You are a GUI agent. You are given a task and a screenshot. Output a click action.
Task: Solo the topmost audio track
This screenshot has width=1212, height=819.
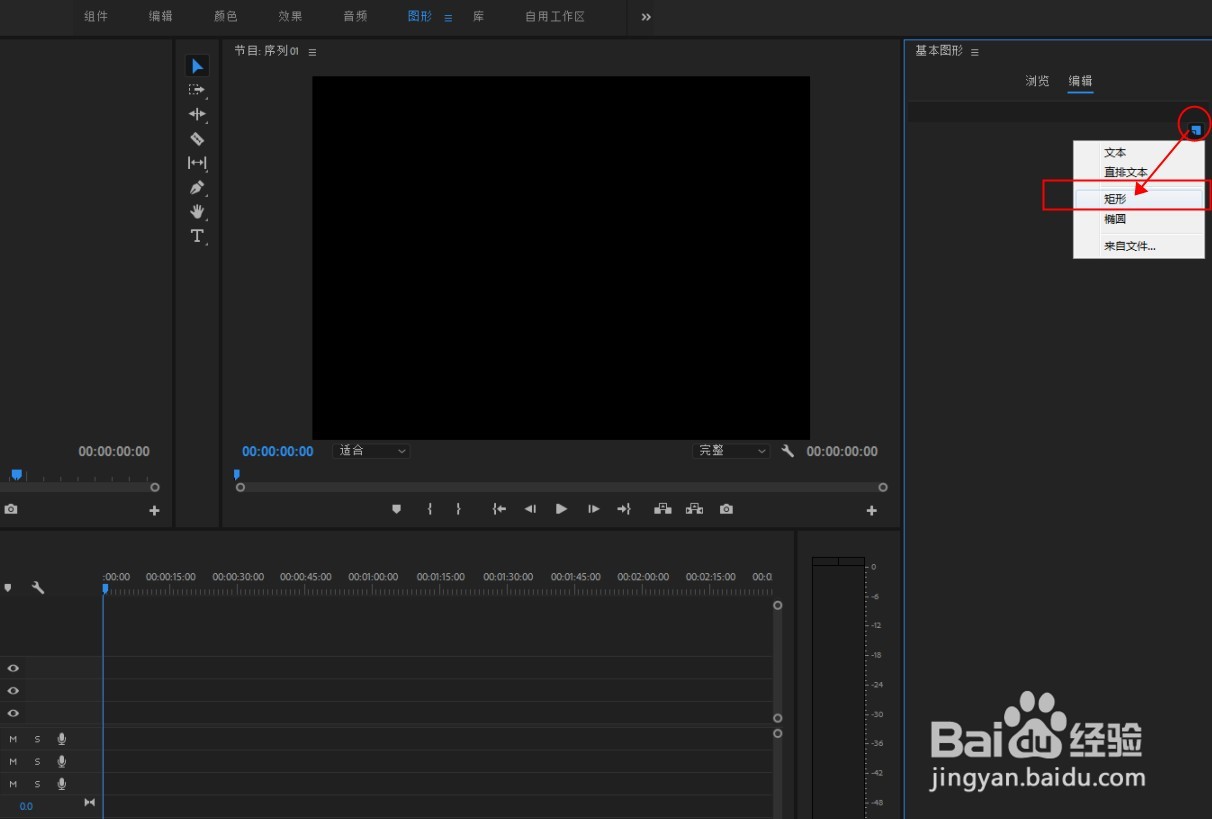[x=37, y=739]
